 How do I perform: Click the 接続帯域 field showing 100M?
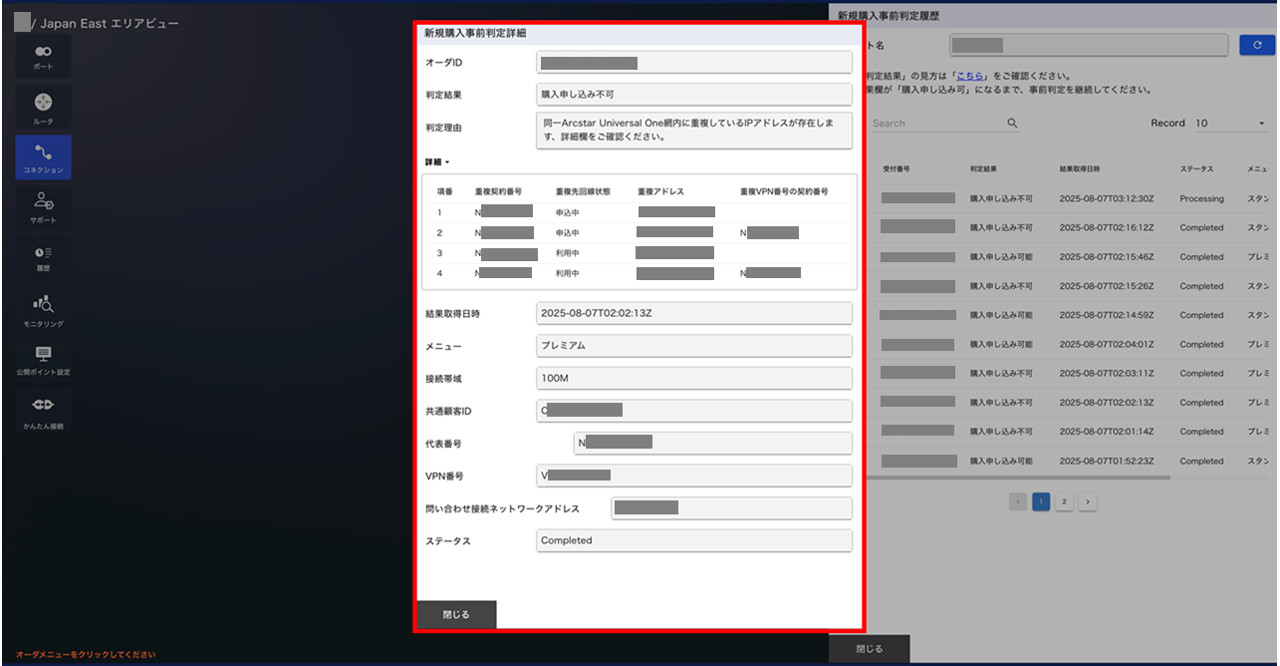(694, 378)
